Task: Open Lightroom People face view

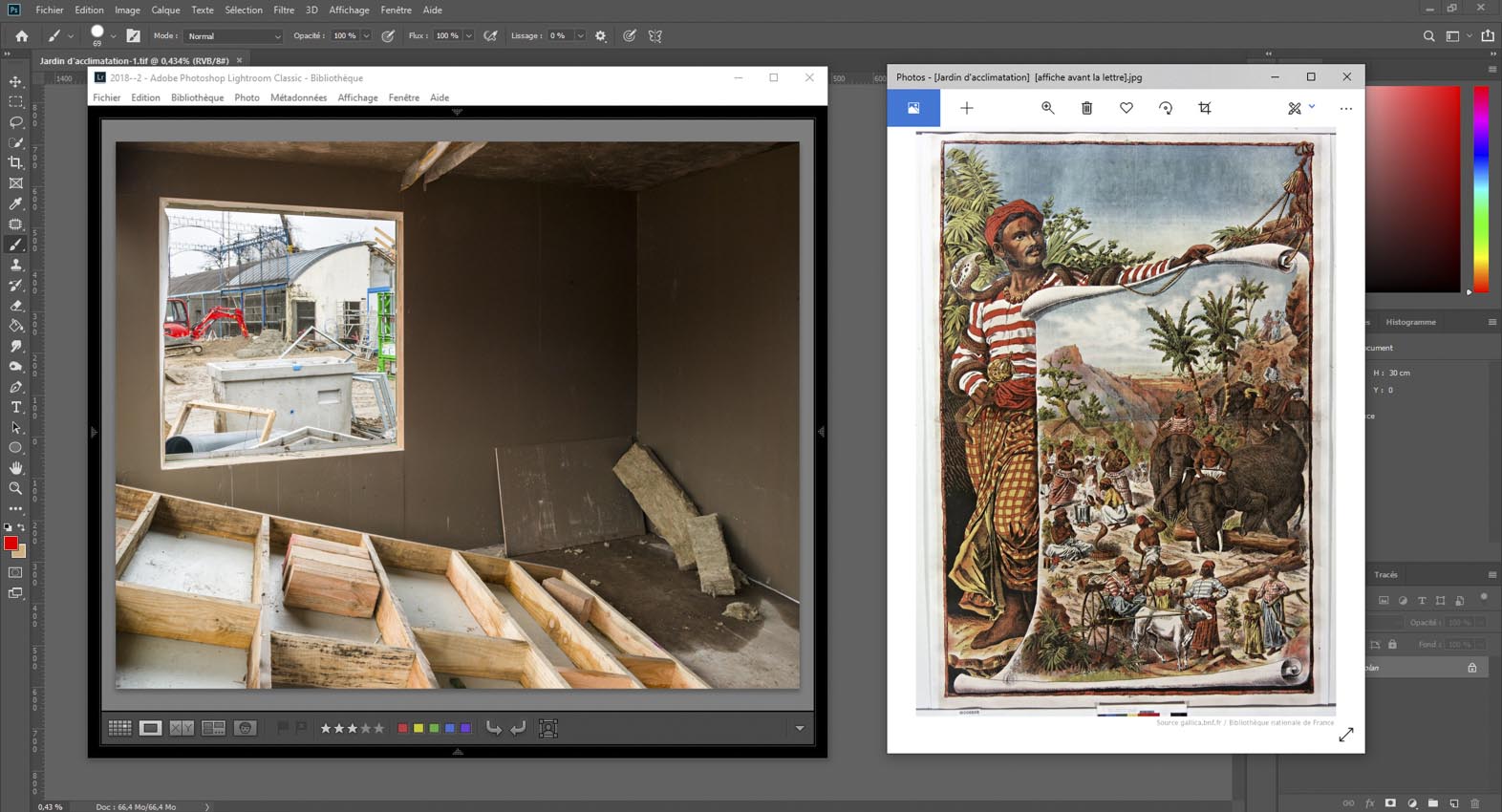Action: 245,728
